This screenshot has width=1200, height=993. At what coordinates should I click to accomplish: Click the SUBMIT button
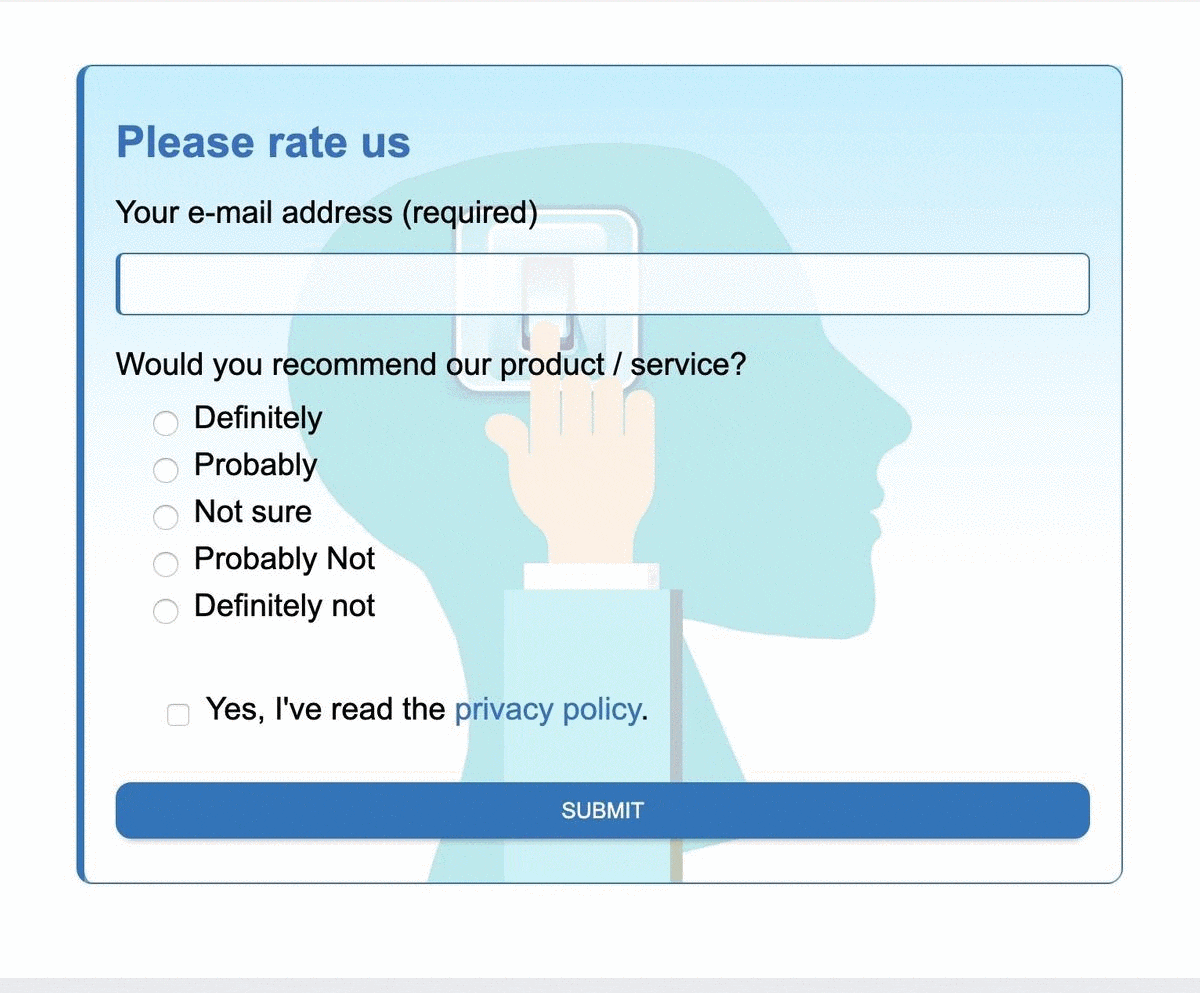602,810
